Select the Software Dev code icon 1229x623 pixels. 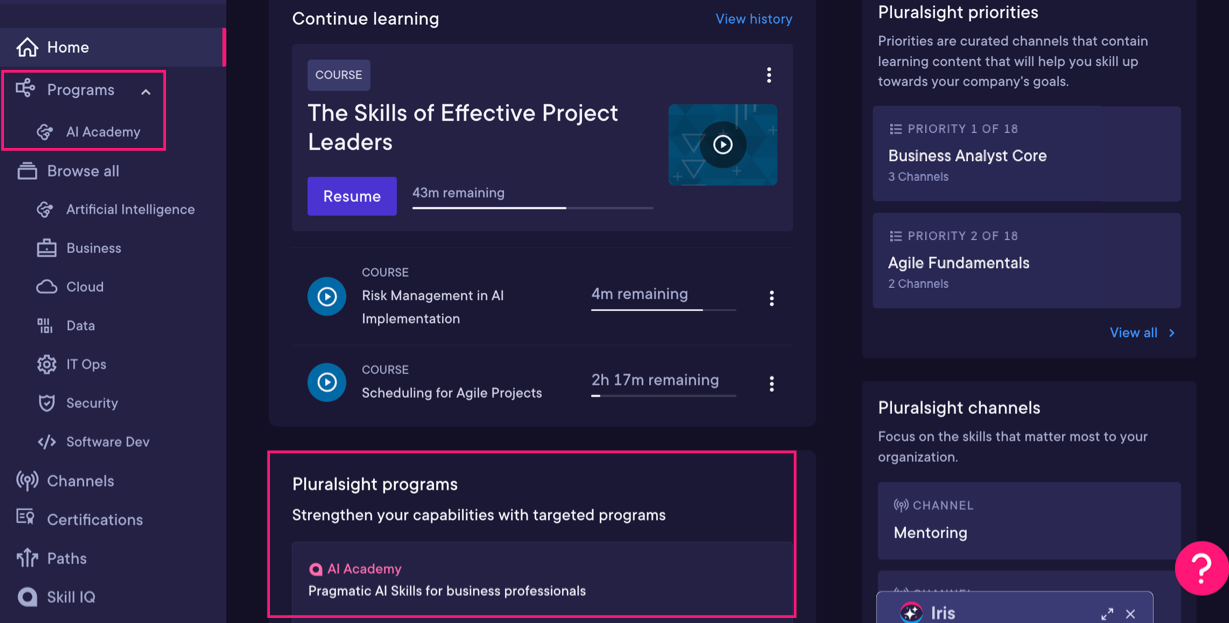(46, 442)
